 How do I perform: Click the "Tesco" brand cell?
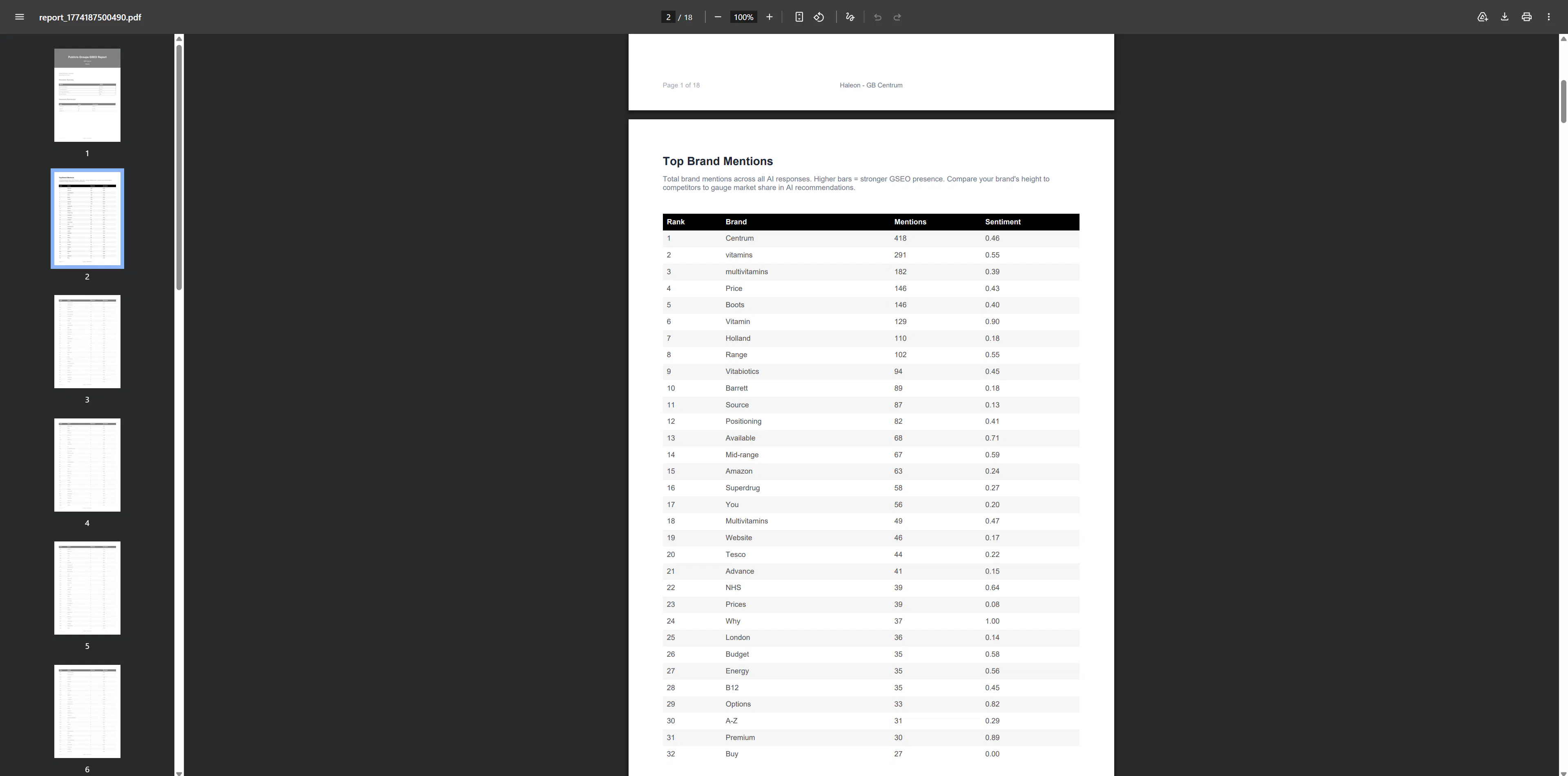coord(735,555)
